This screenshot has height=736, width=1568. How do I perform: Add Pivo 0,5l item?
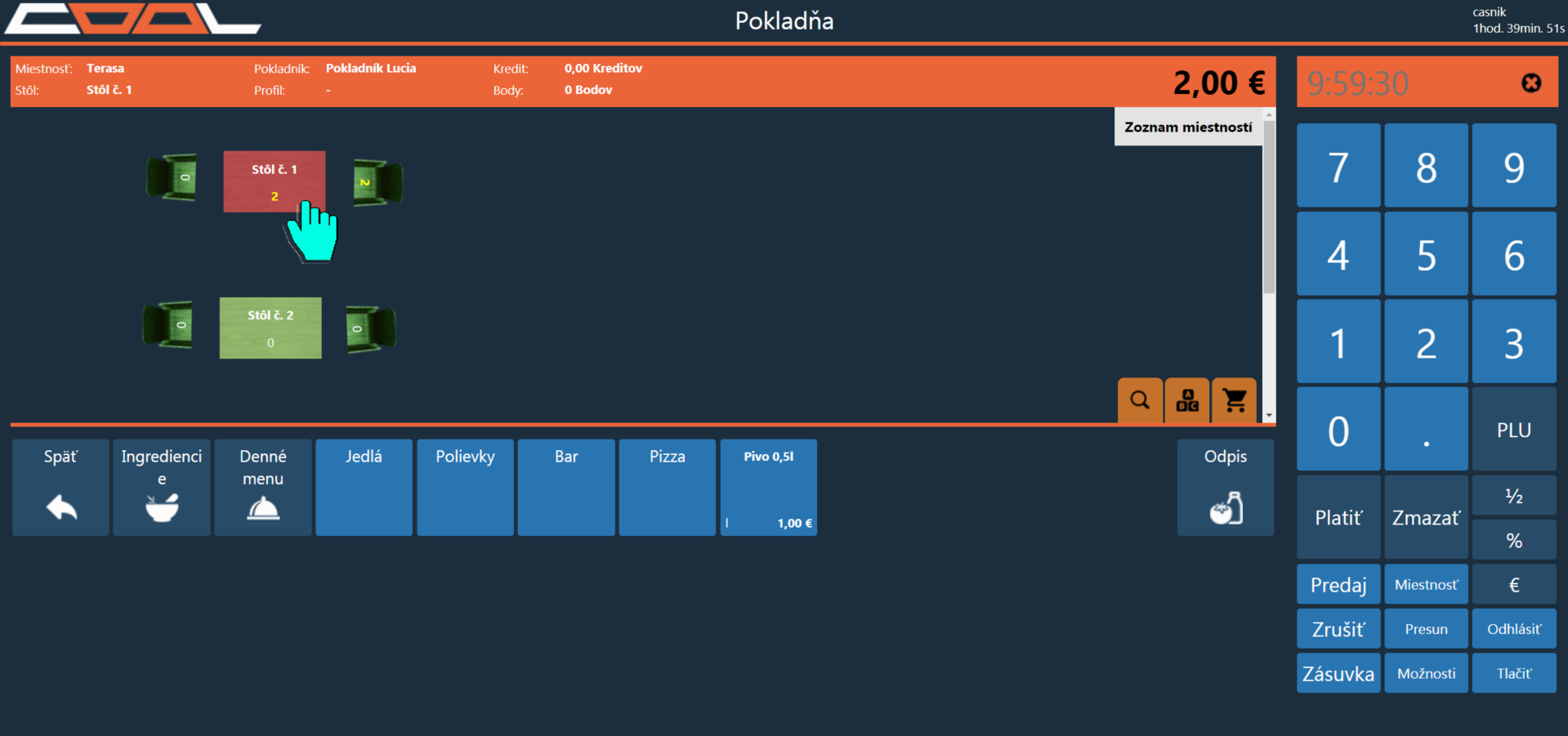768,488
